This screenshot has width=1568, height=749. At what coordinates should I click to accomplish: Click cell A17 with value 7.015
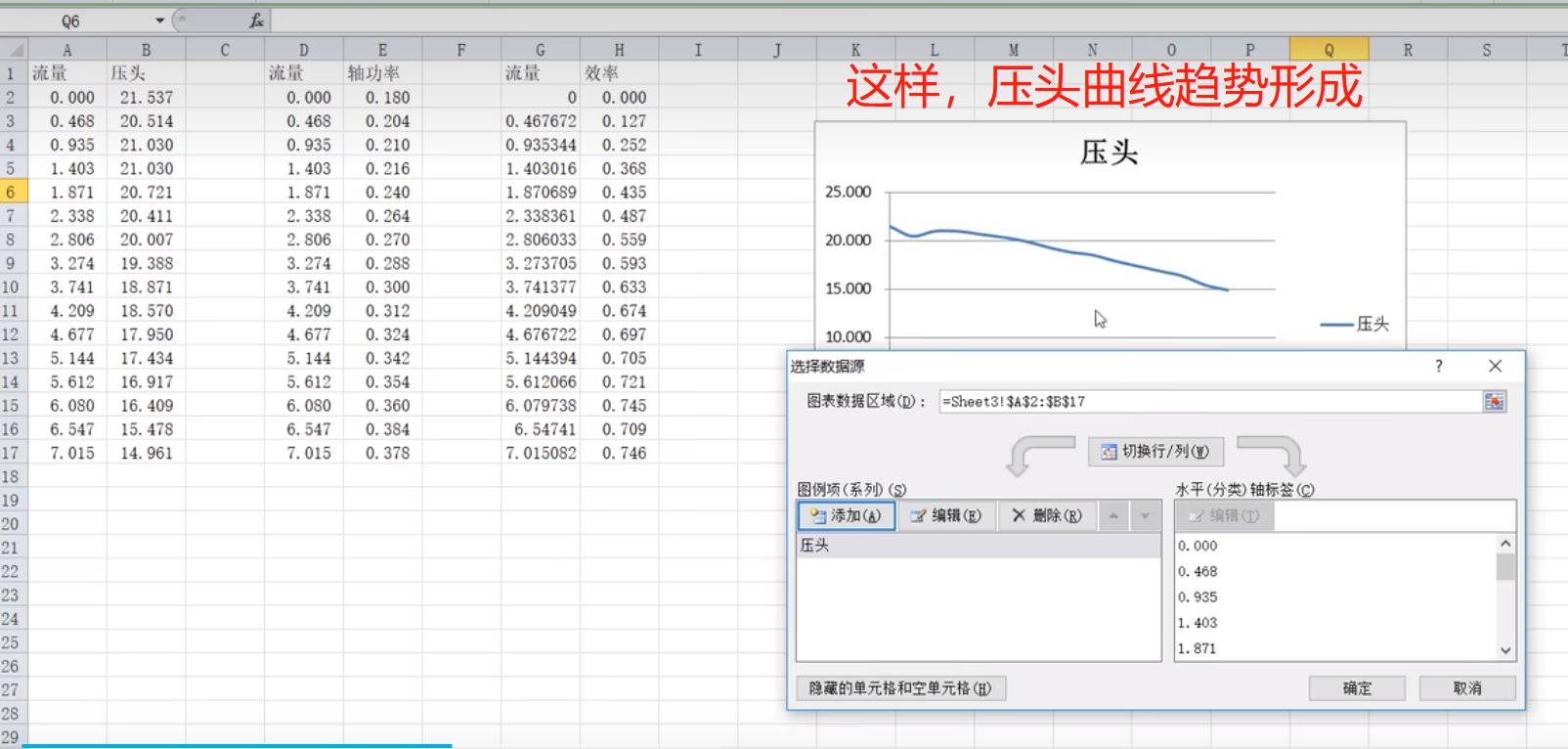pyautogui.click(x=66, y=453)
